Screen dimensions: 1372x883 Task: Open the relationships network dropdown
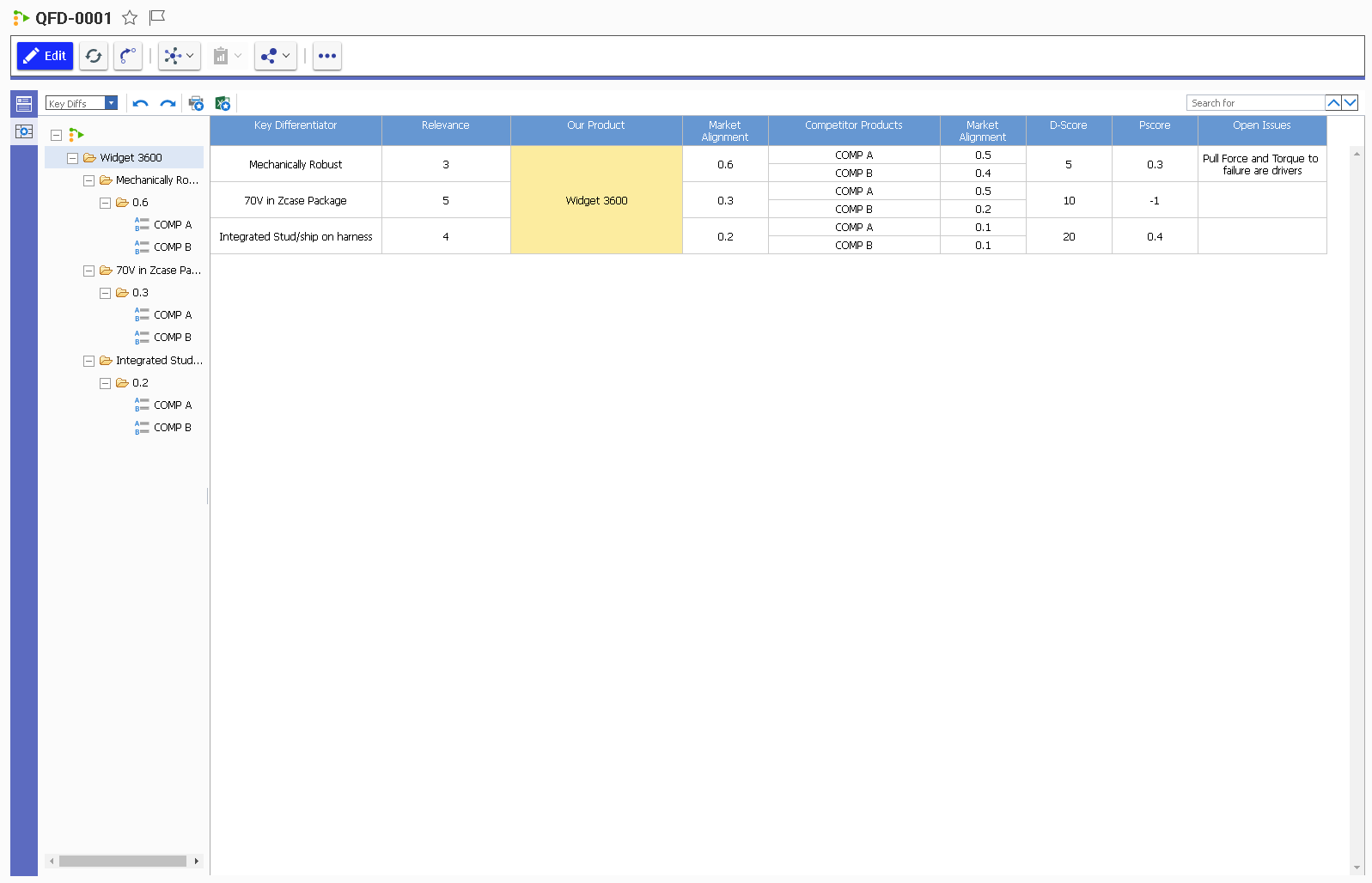point(180,56)
